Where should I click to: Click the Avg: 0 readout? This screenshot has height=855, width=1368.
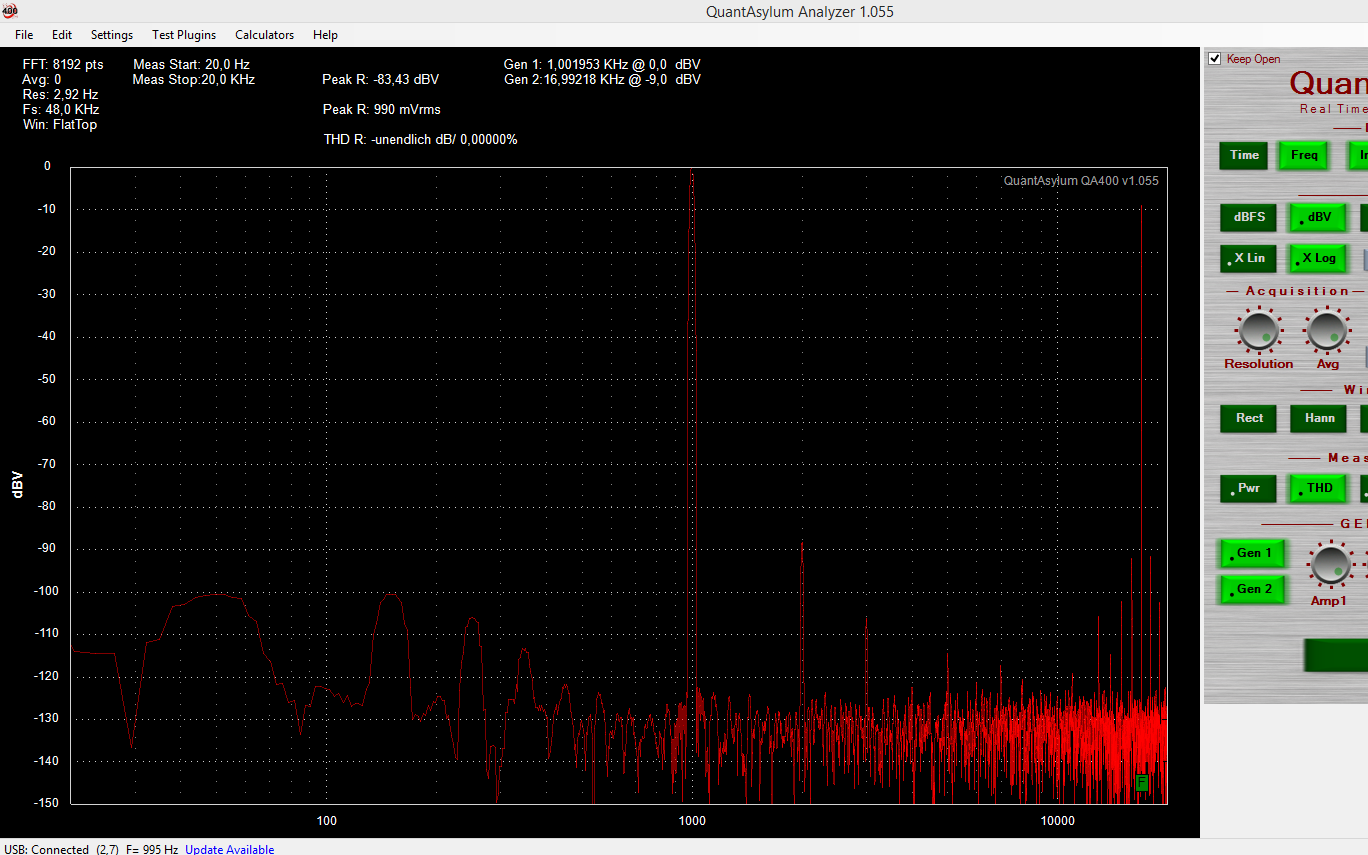42,80
